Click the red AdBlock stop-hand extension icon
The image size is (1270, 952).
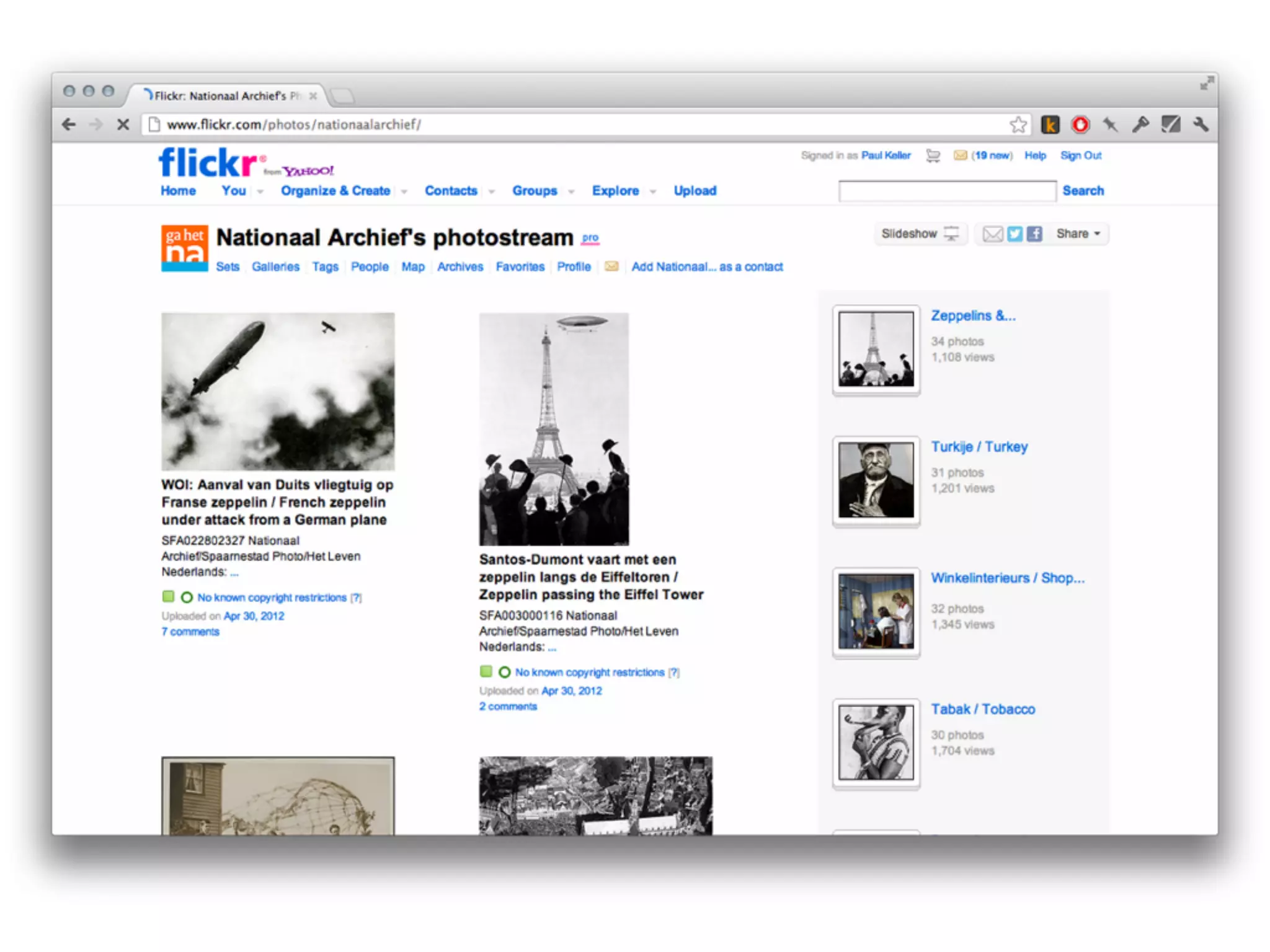click(1080, 125)
